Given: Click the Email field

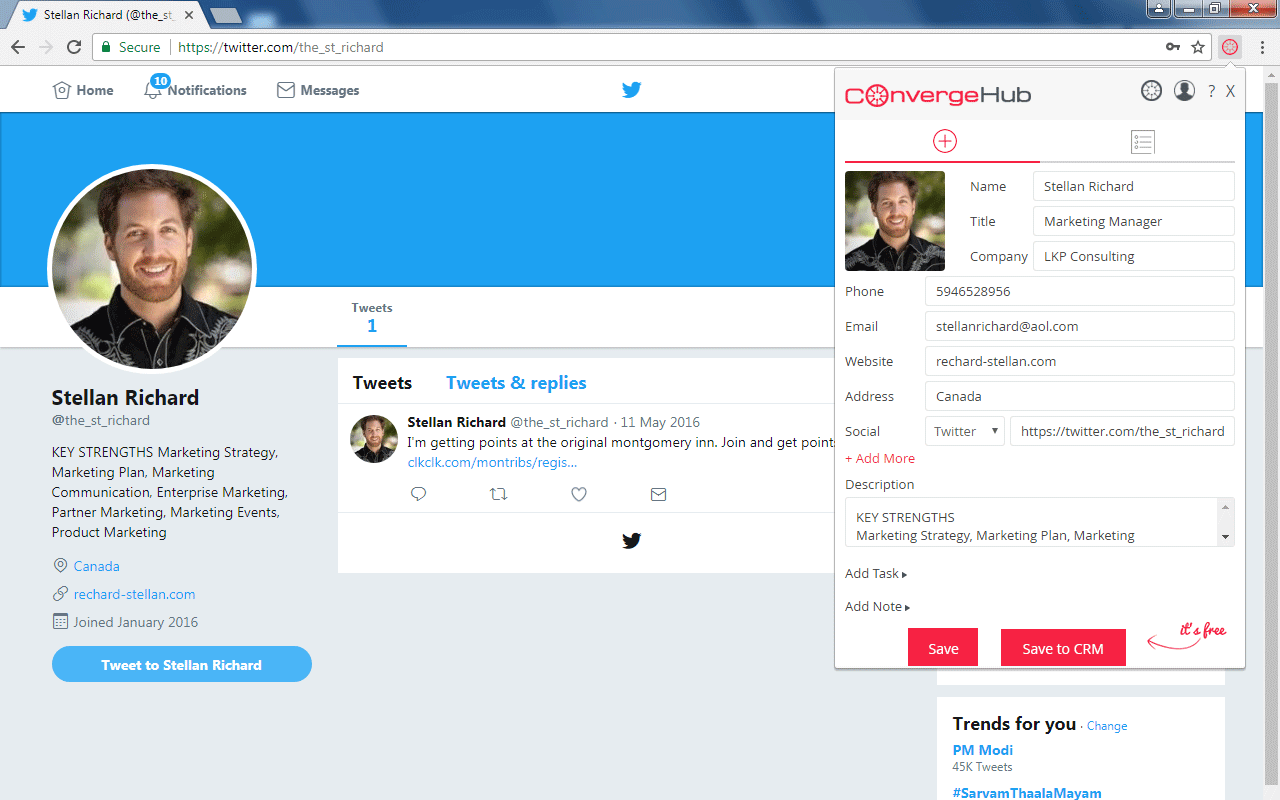Looking at the screenshot, I should (1080, 326).
